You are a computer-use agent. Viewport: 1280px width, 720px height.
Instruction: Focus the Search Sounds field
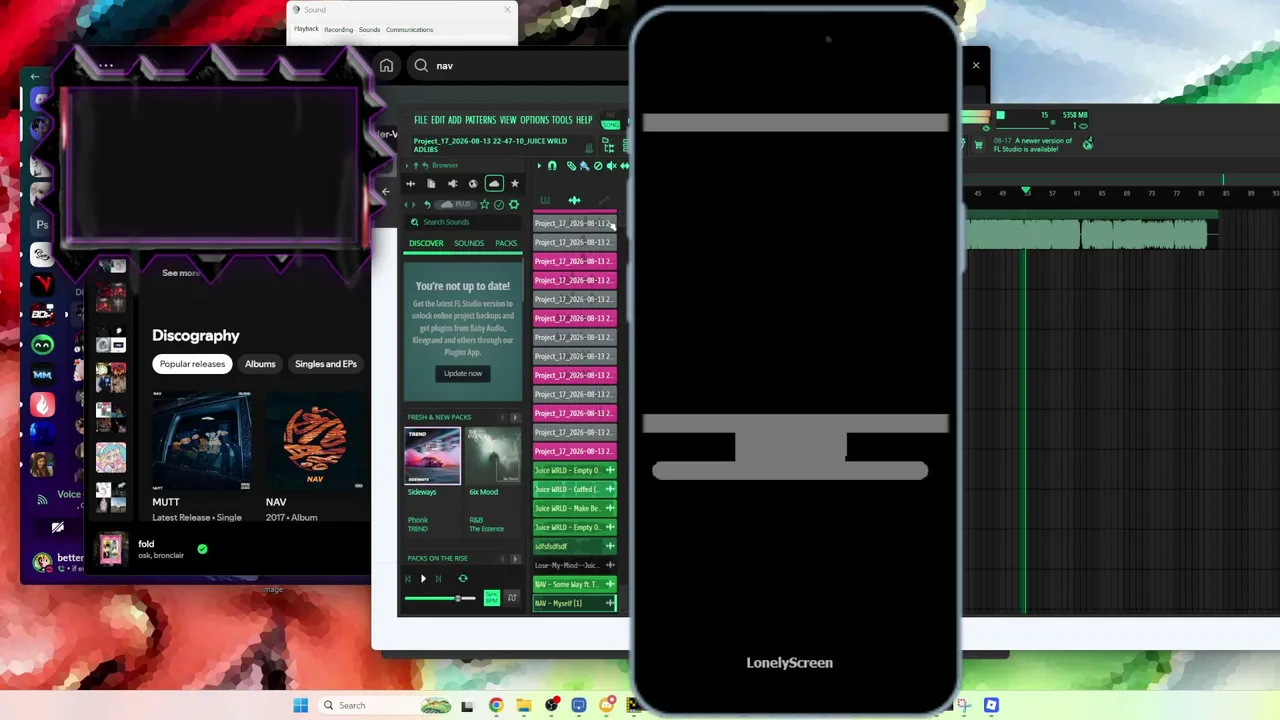click(x=463, y=222)
